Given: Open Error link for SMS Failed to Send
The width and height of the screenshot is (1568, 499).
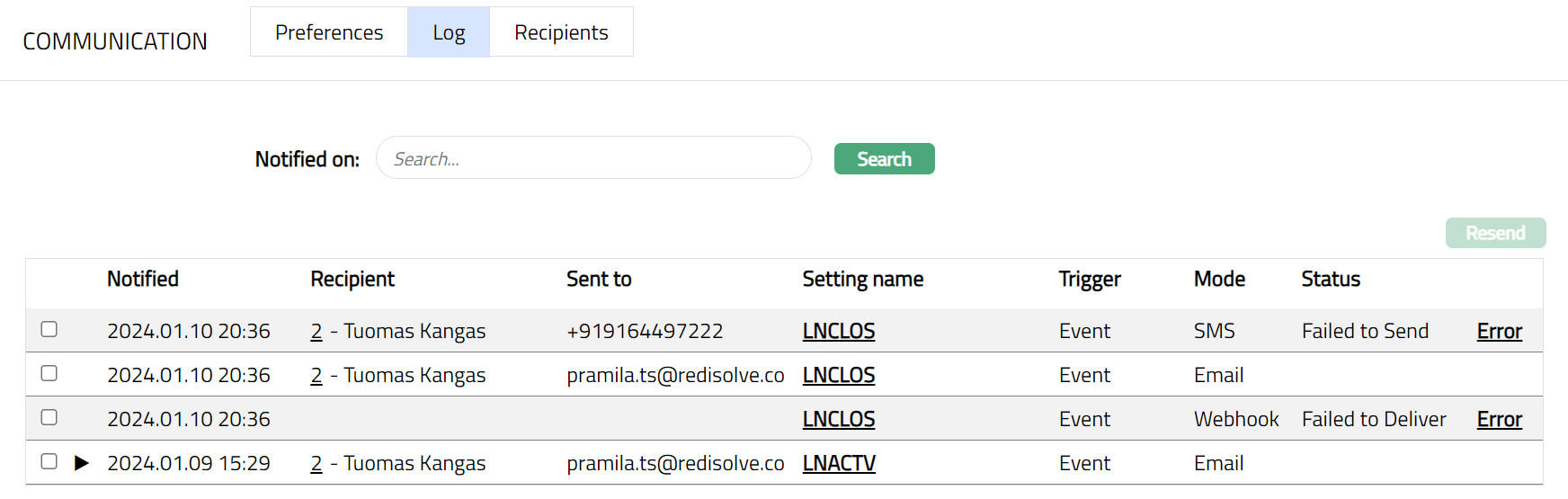Looking at the screenshot, I should [1499, 332].
